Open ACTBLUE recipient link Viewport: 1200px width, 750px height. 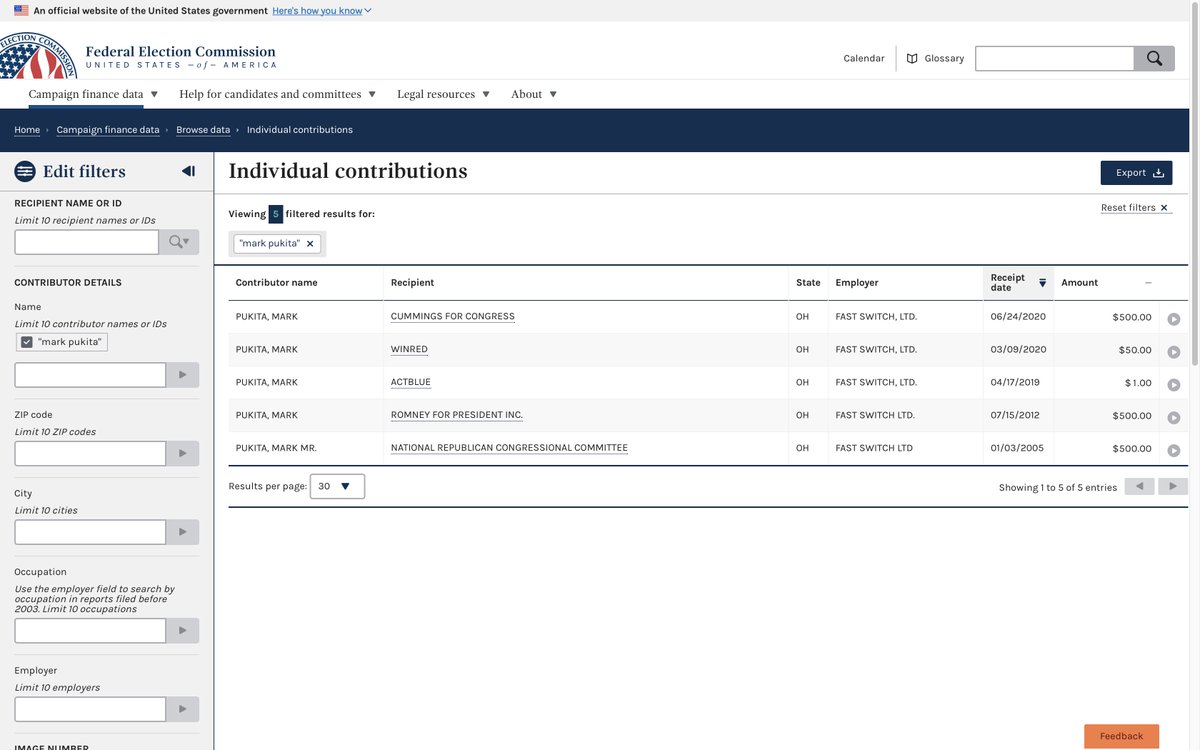click(411, 383)
